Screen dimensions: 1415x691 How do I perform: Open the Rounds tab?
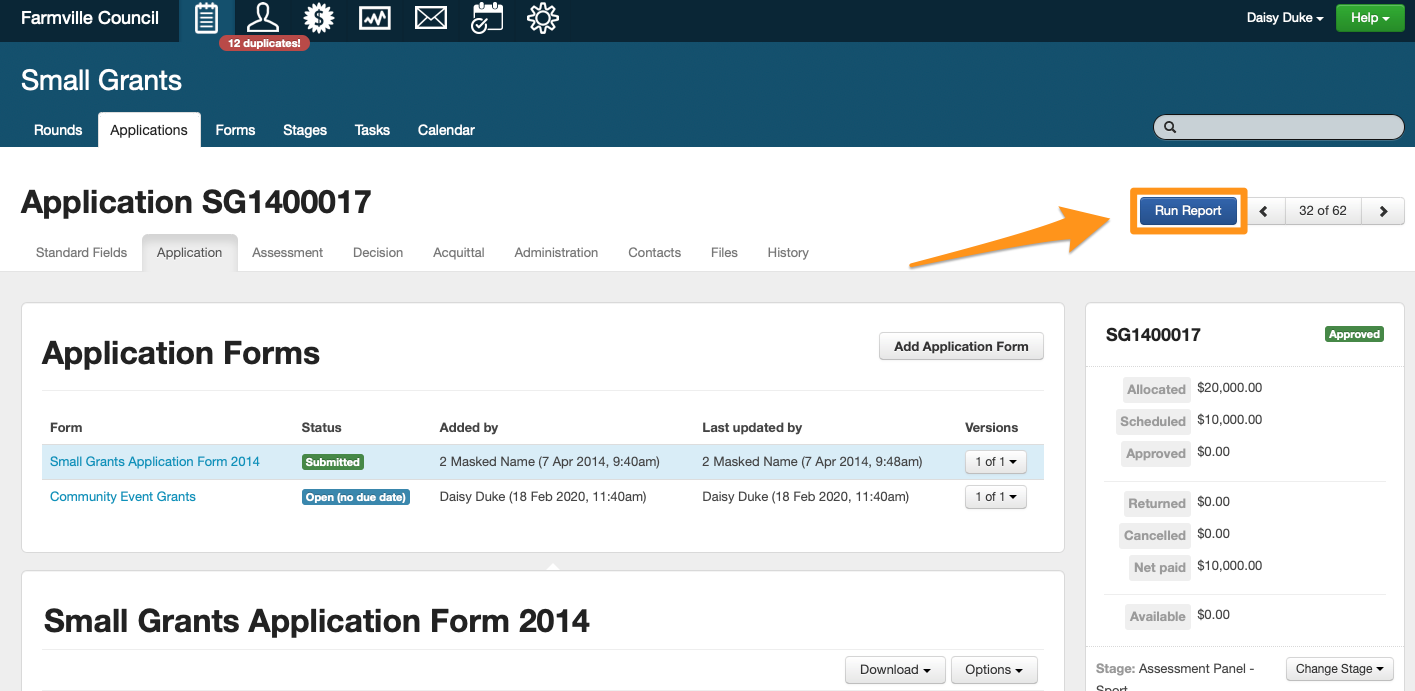click(x=58, y=130)
